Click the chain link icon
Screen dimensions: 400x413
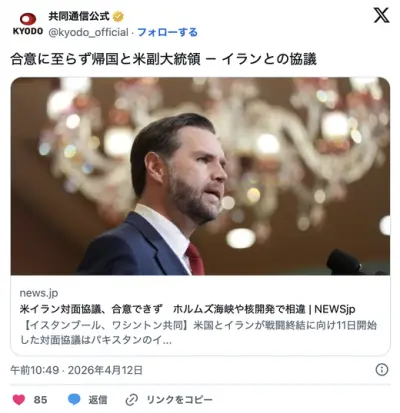[x=132, y=400]
